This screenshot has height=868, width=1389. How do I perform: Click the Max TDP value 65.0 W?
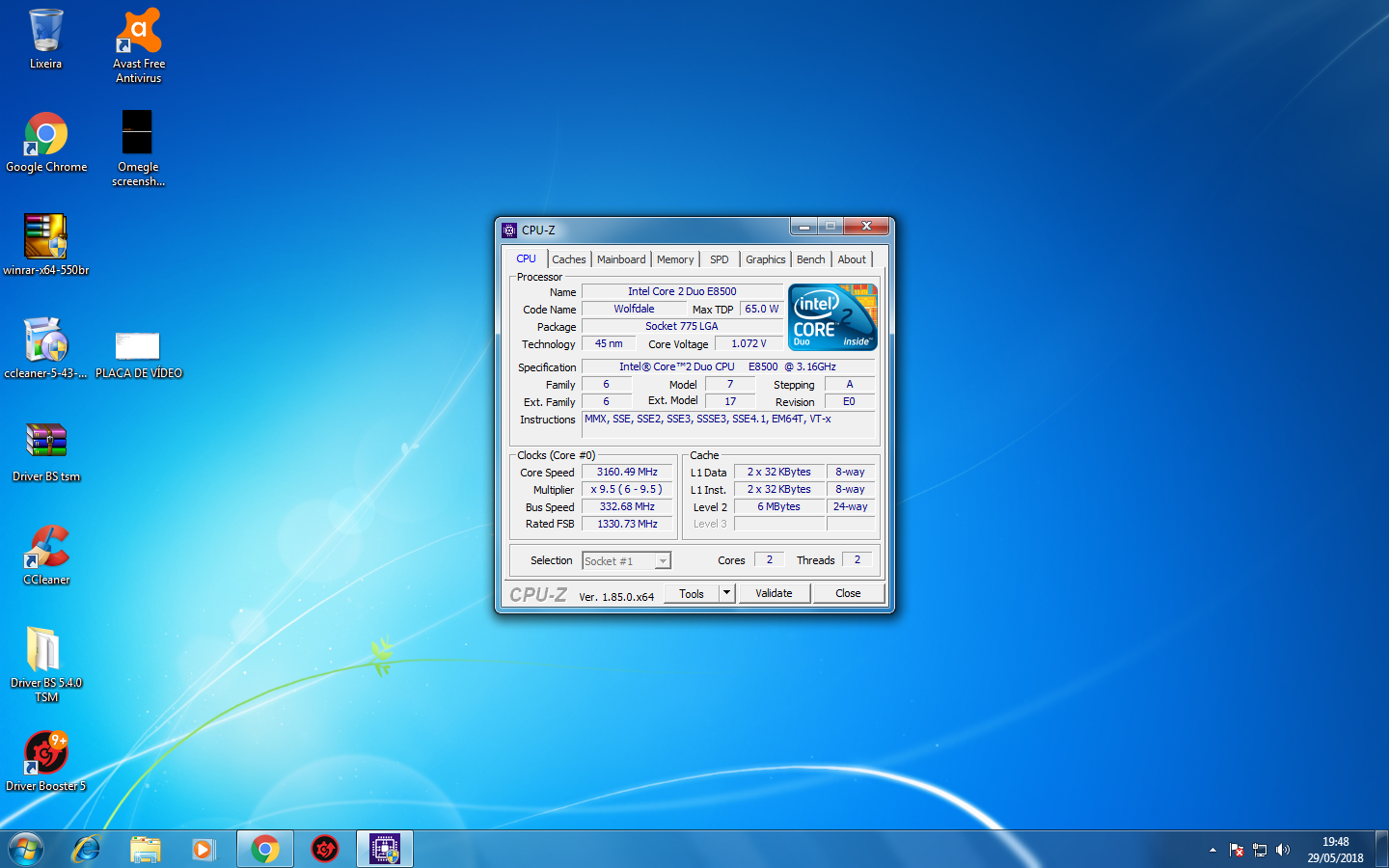[x=761, y=309]
